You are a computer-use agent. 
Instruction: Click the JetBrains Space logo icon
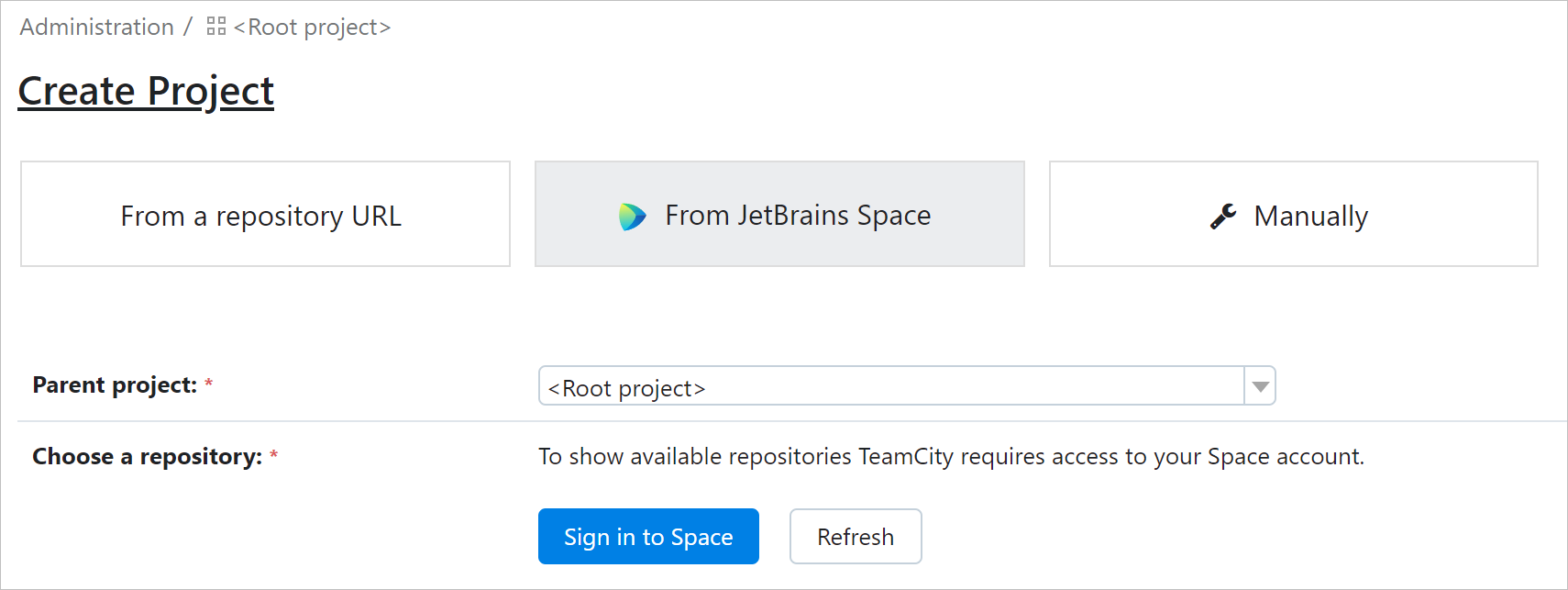click(635, 215)
